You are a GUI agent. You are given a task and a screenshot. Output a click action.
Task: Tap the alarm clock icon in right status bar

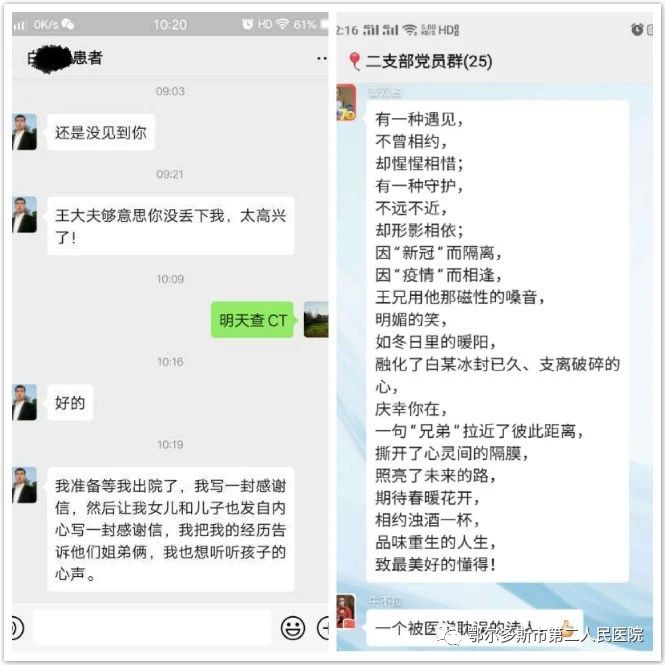pos(637,29)
